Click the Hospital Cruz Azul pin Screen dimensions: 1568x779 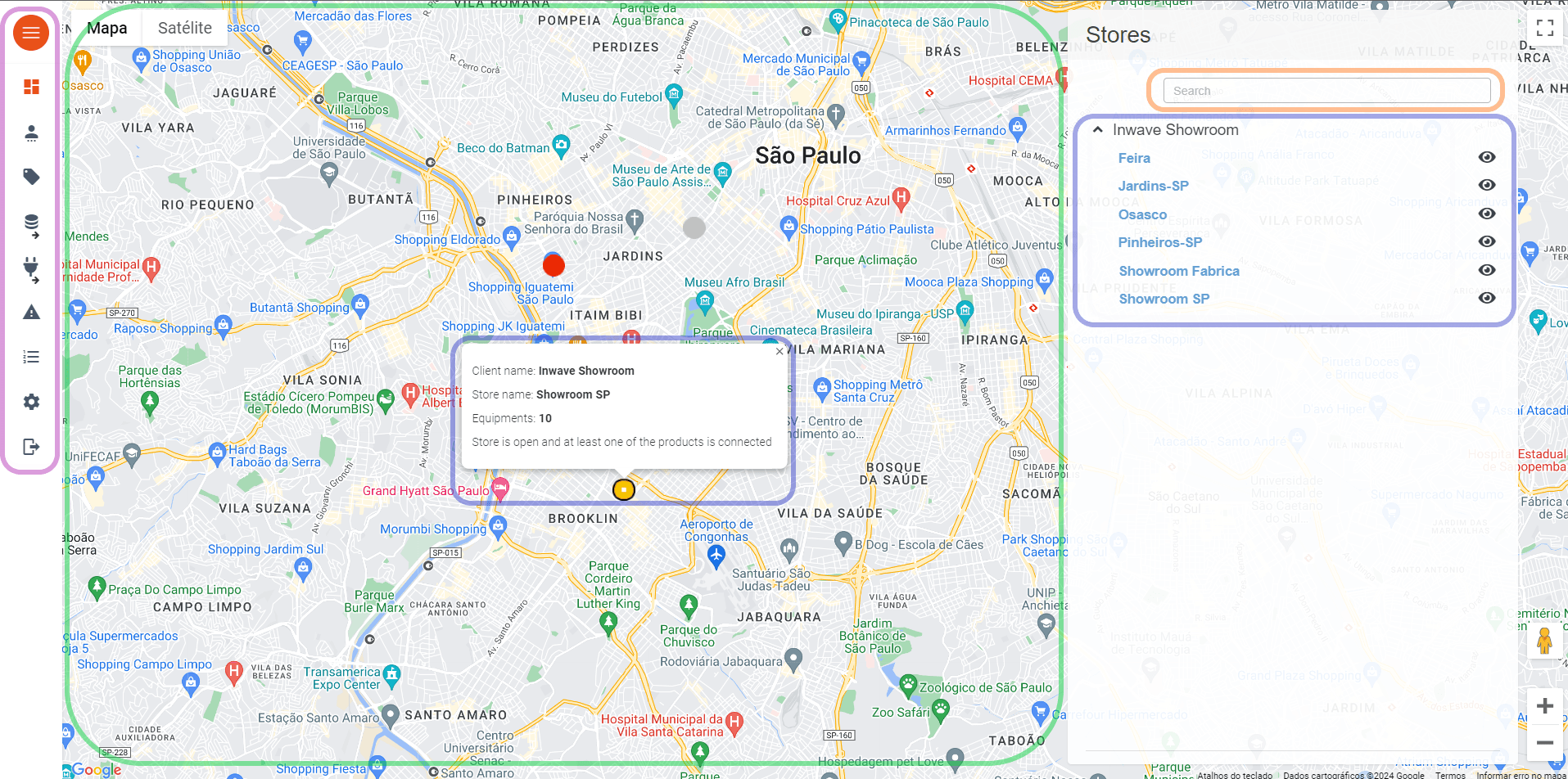[901, 197]
